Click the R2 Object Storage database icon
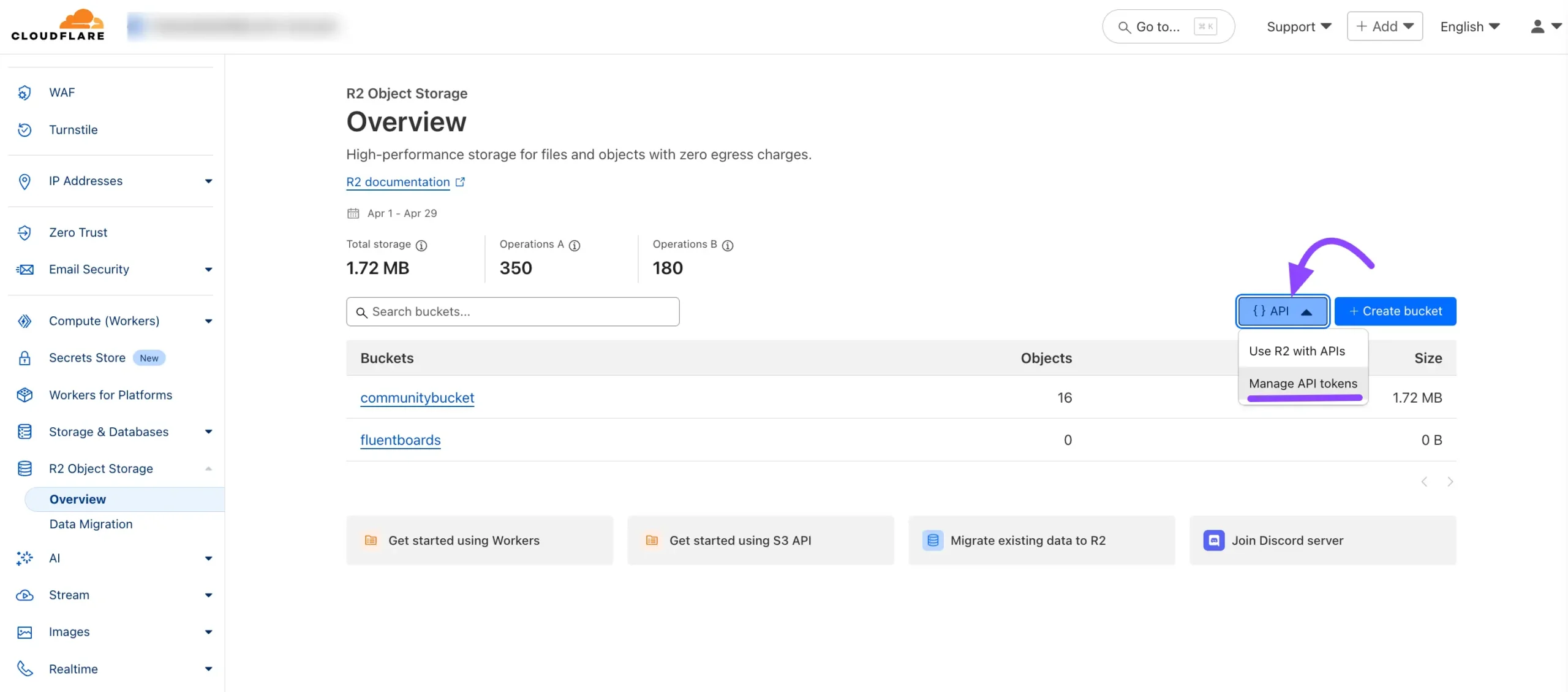The height and width of the screenshot is (692, 1568). 24,469
